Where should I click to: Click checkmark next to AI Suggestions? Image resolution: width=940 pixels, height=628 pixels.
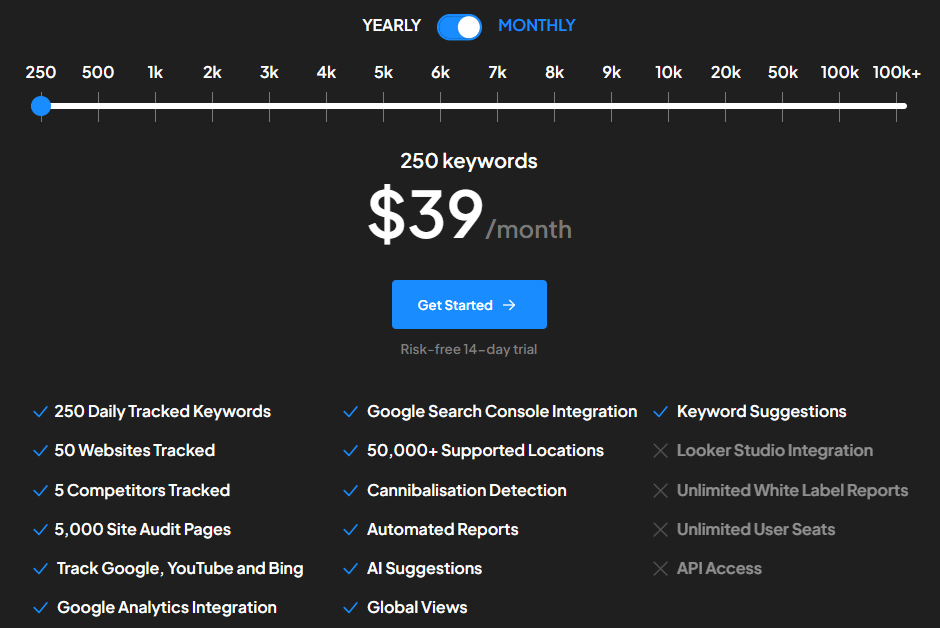click(x=350, y=569)
